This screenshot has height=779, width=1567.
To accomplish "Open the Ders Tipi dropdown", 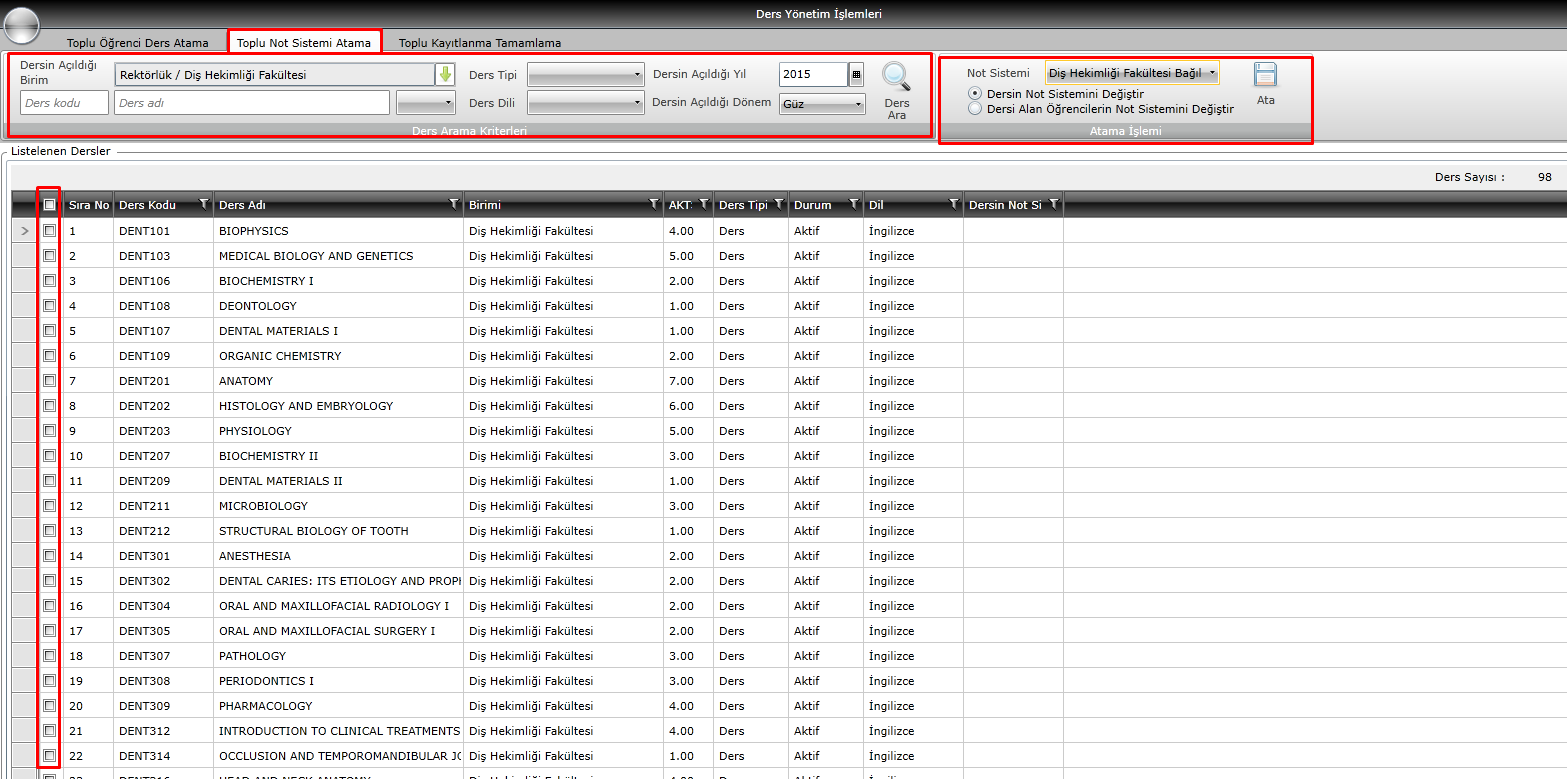I will [586, 75].
